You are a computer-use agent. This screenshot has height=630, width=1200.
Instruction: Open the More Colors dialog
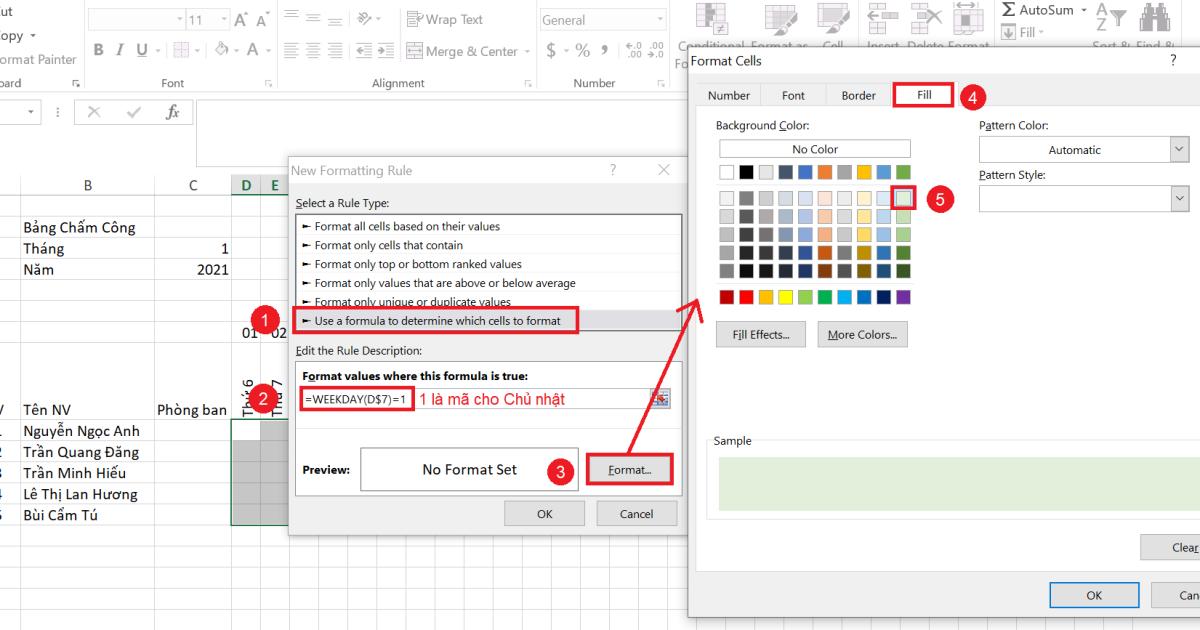pos(861,334)
